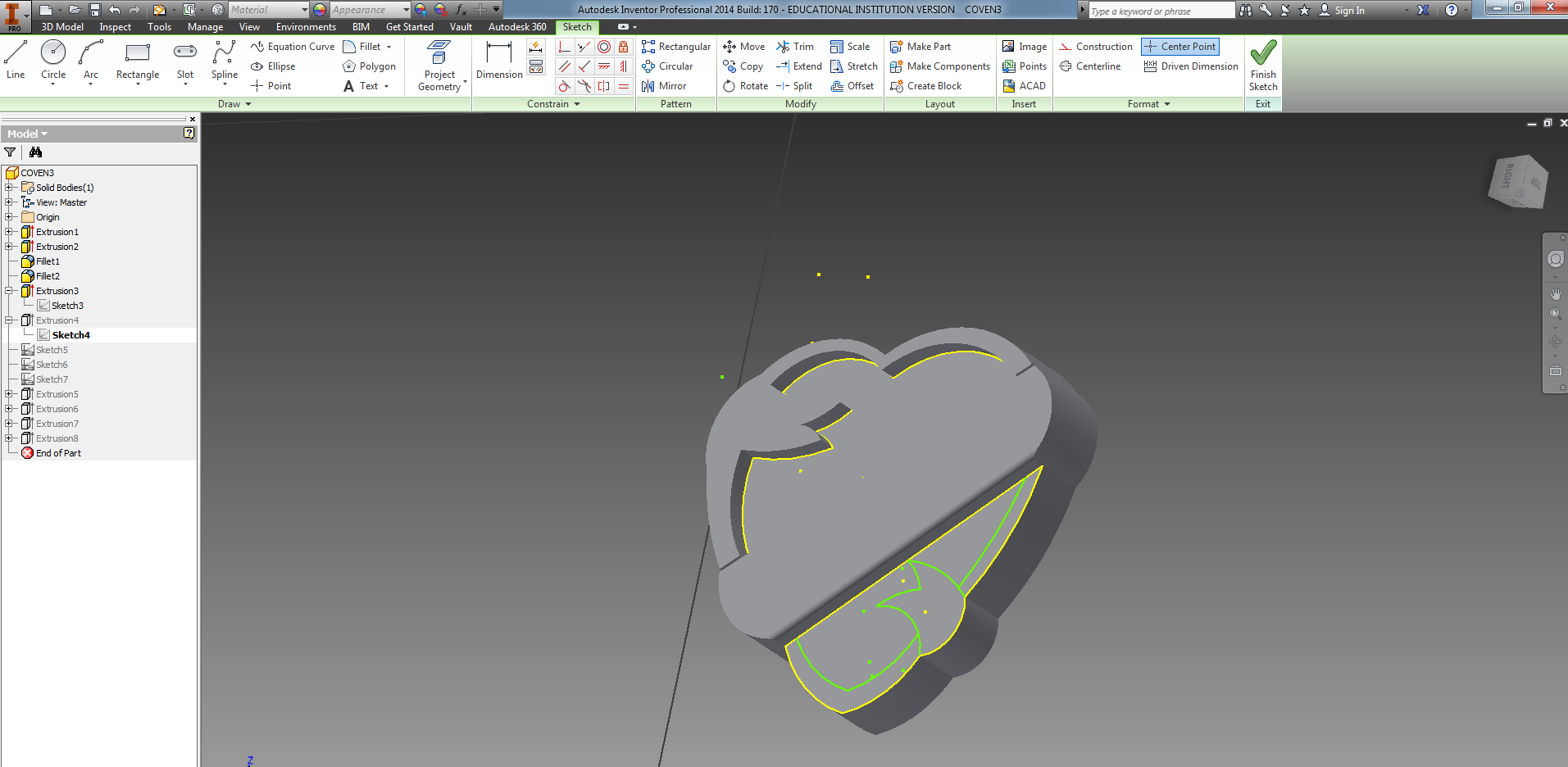Expand the Format panel dropdown
Screen dimensions: 1568x767
point(1148,104)
